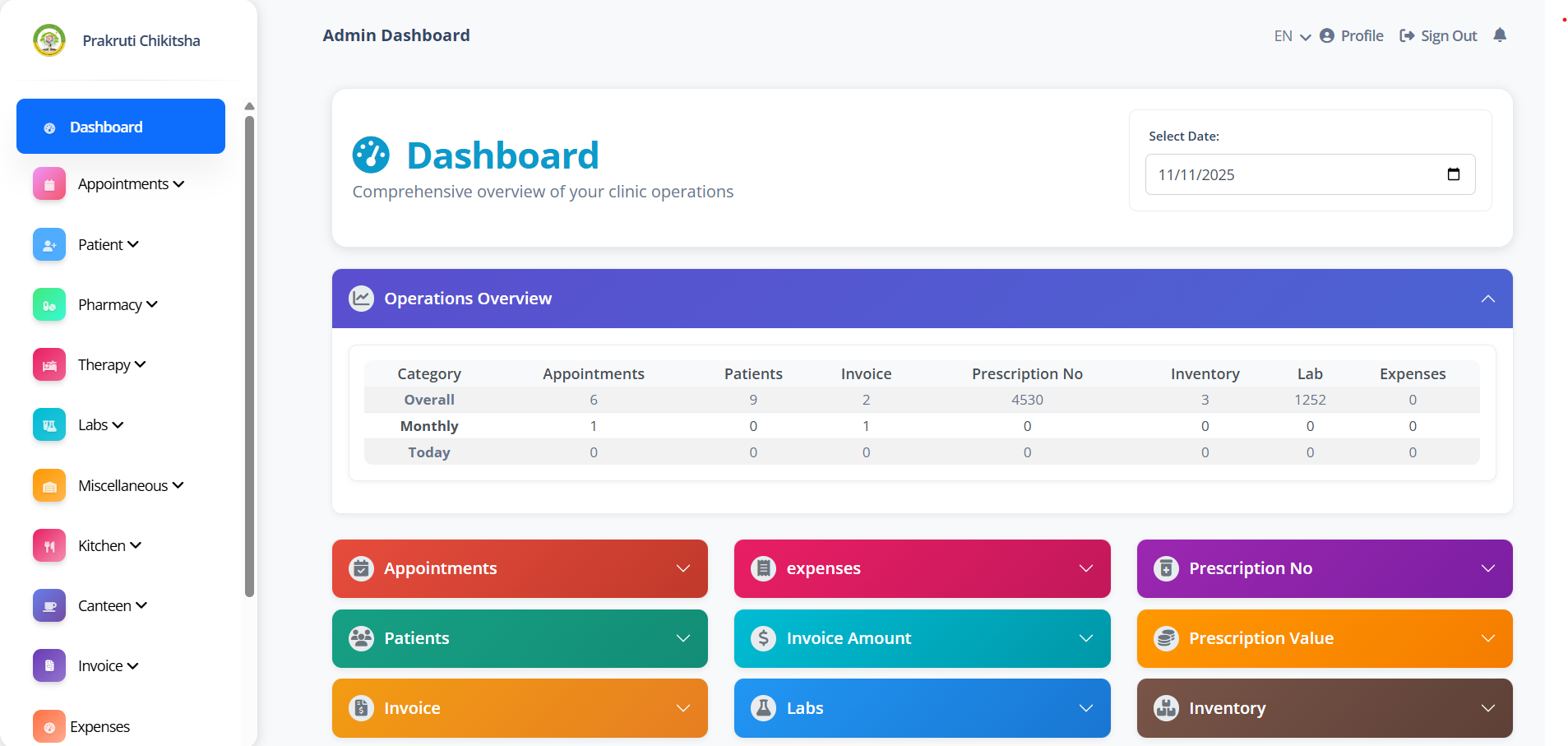1568x746 pixels.
Task: Click the Sign Out link
Action: click(x=1439, y=36)
